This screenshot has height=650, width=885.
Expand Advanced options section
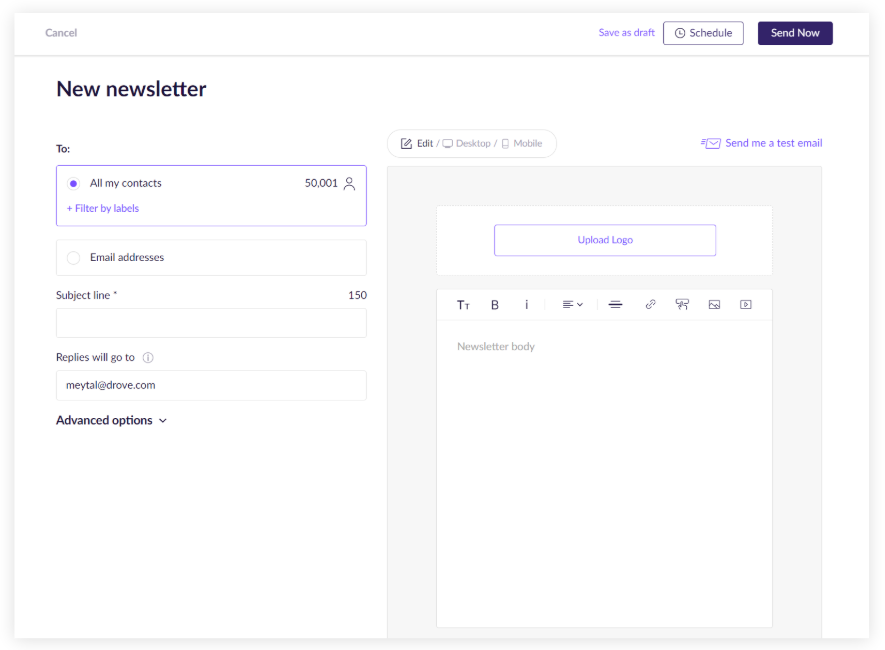click(111, 421)
